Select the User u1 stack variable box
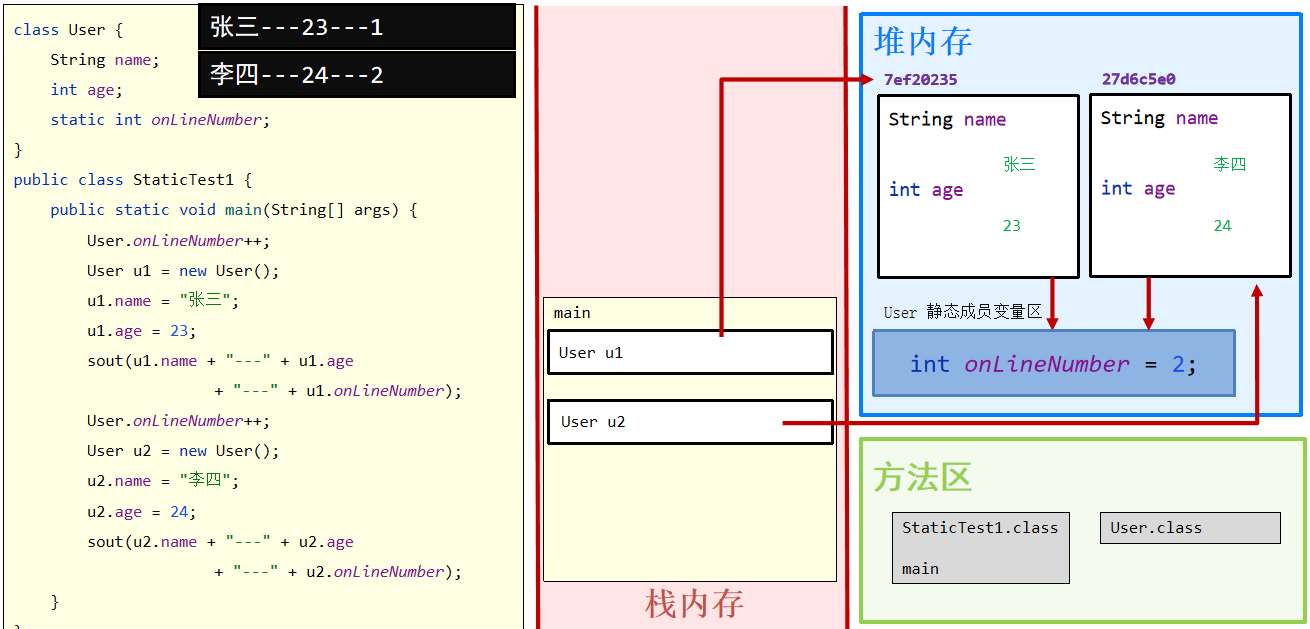Screen dimensions: 1310x629 coord(689,352)
